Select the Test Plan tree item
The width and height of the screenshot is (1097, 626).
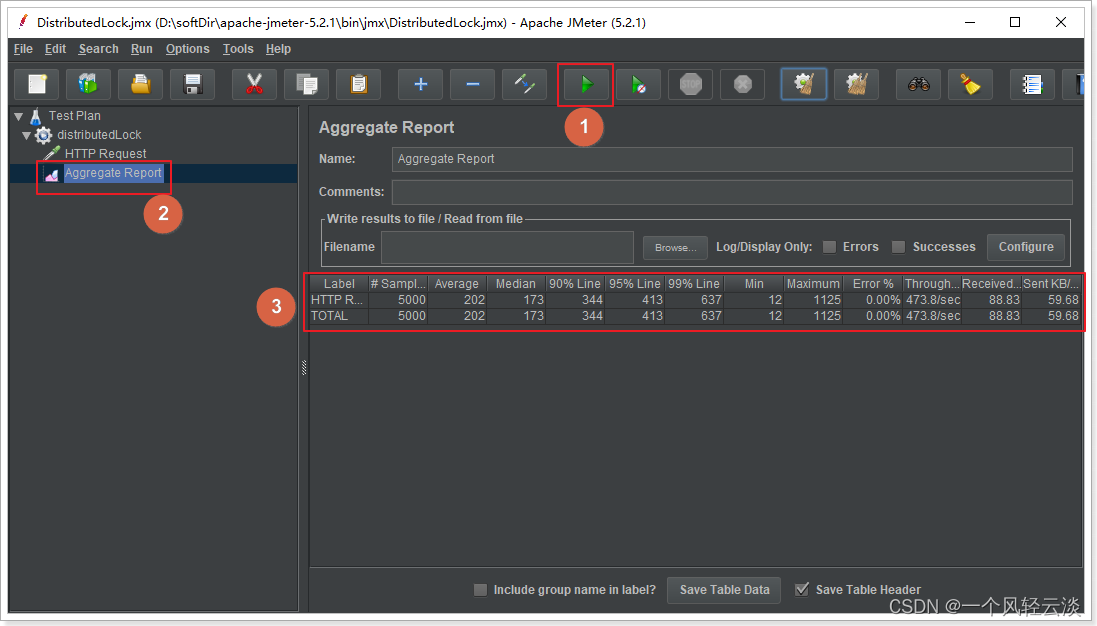click(x=75, y=116)
